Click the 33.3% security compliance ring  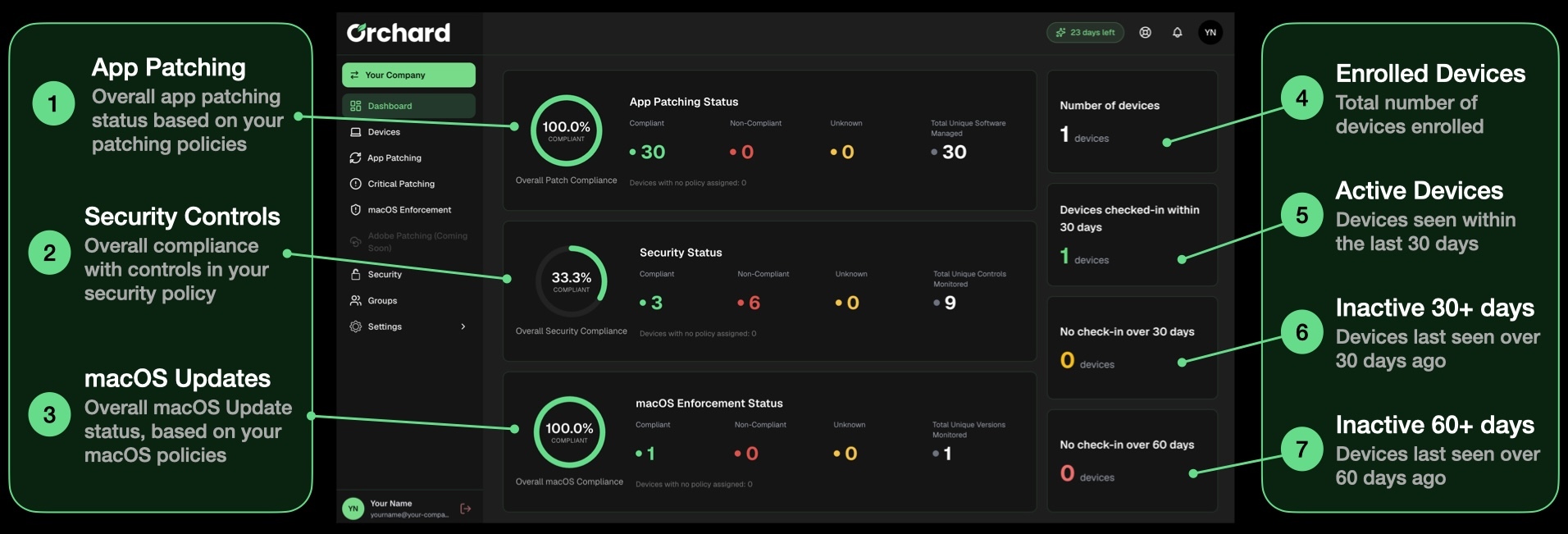click(x=571, y=281)
